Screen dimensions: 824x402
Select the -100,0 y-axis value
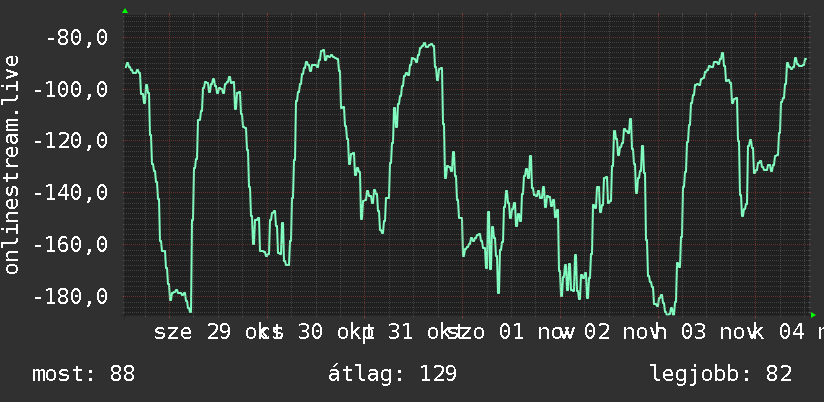pos(71,90)
